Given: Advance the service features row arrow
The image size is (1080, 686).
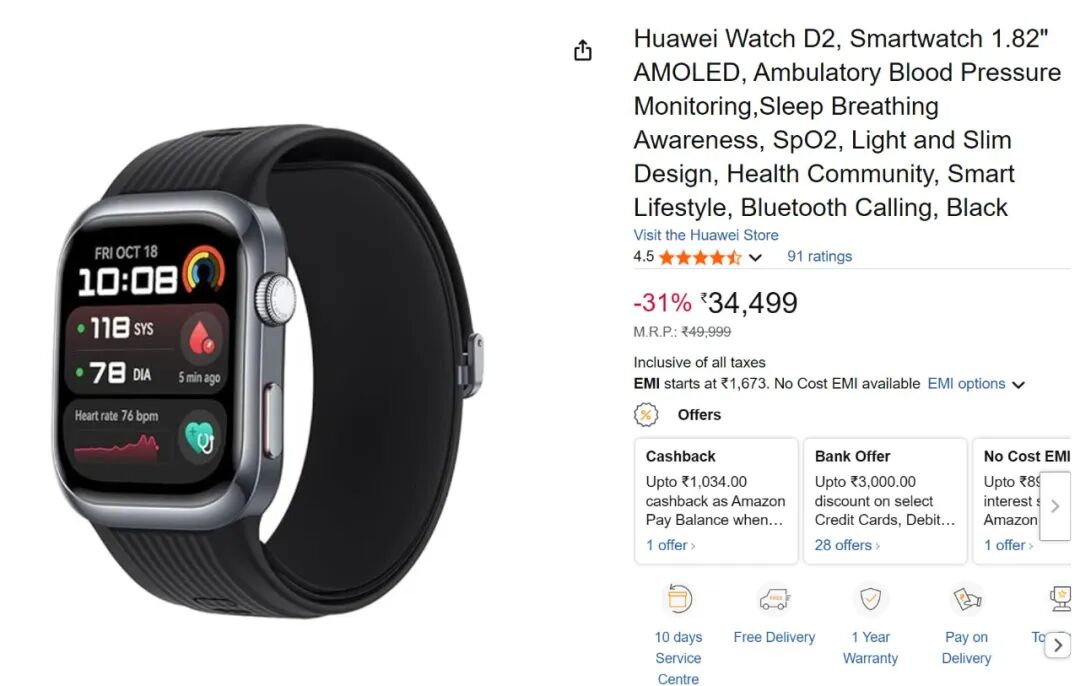Looking at the screenshot, I should 1058,645.
